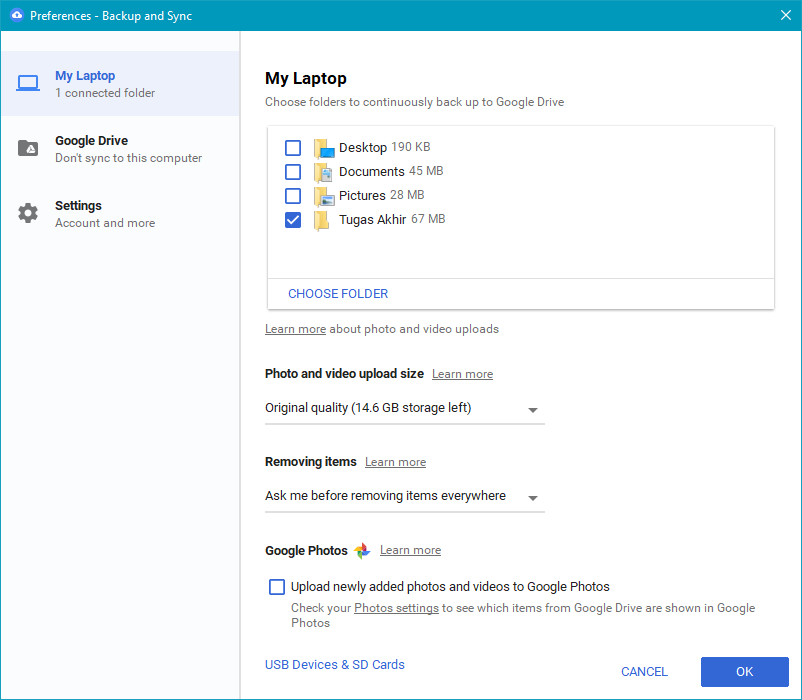Check the Documents folder checkbox
This screenshot has width=802, height=700.
tap(293, 172)
